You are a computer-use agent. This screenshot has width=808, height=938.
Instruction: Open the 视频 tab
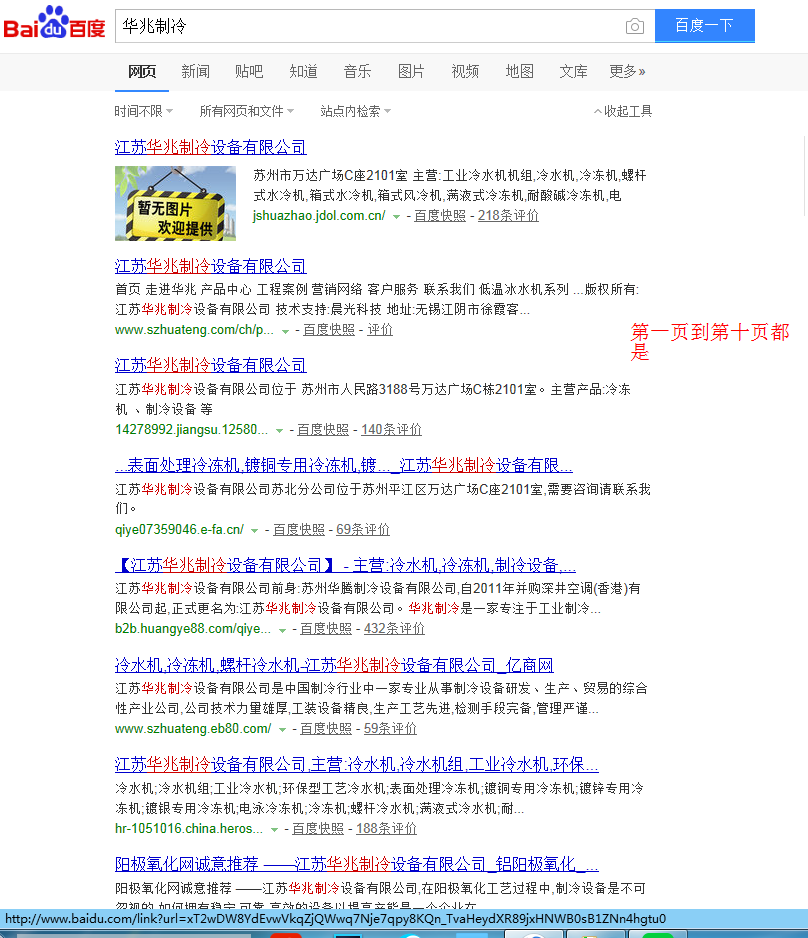click(465, 72)
